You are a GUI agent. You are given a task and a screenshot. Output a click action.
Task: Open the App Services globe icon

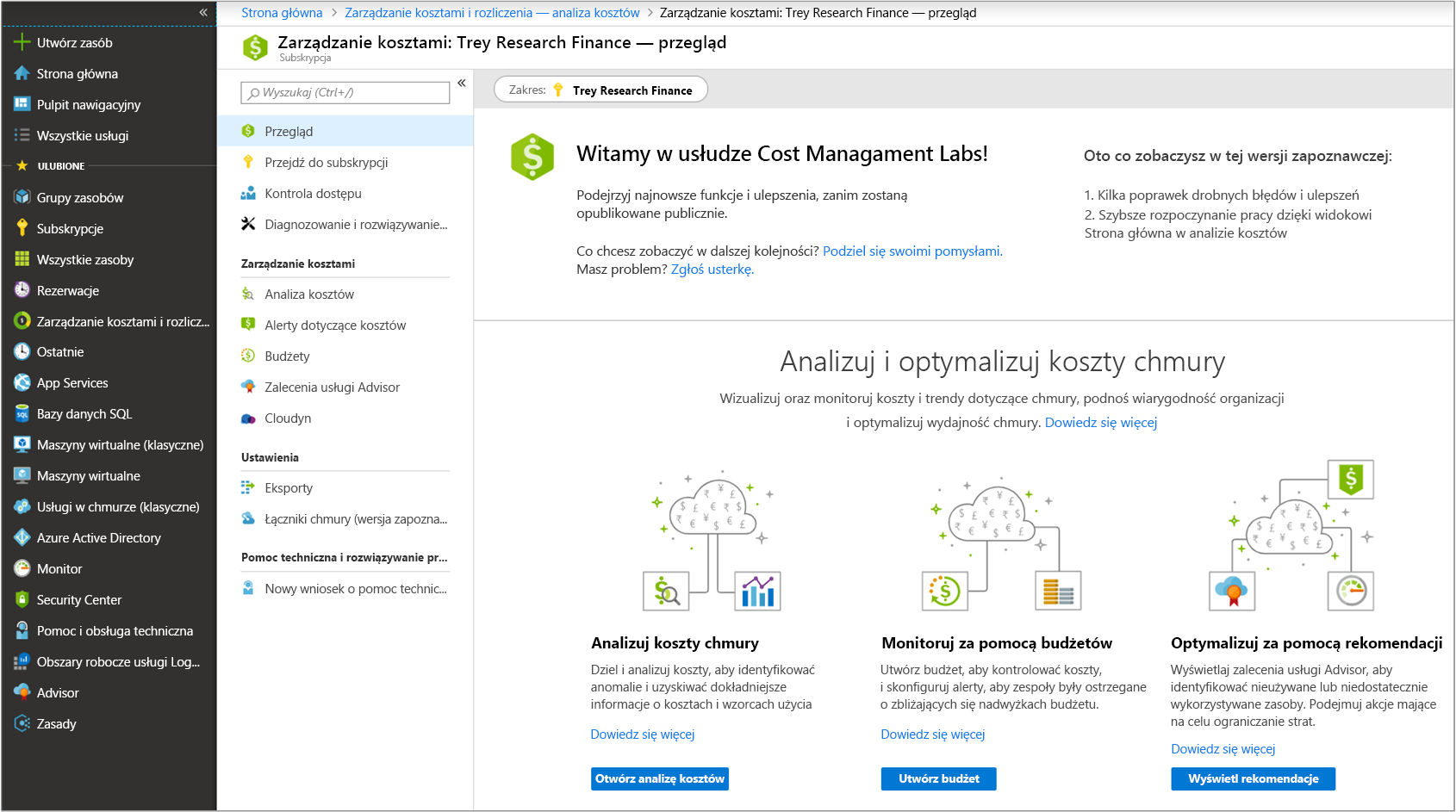pos(22,382)
